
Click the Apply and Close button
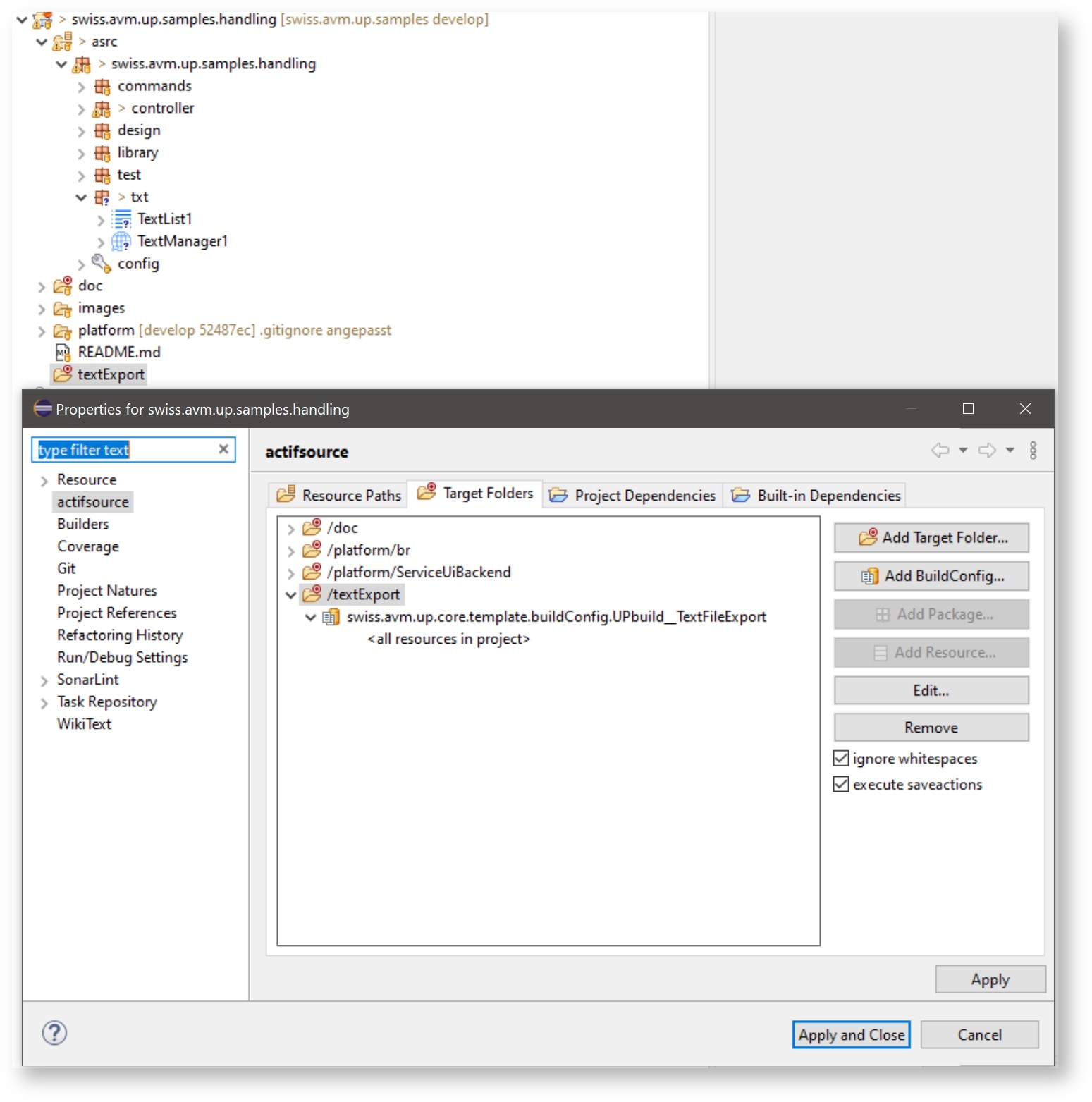click(x=851, y=1035)
